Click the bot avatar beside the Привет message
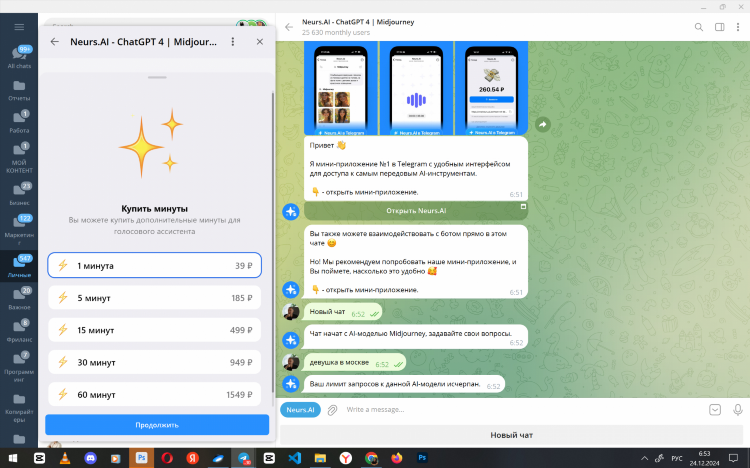Screen dimensions: 750x468 pos(291,211)
